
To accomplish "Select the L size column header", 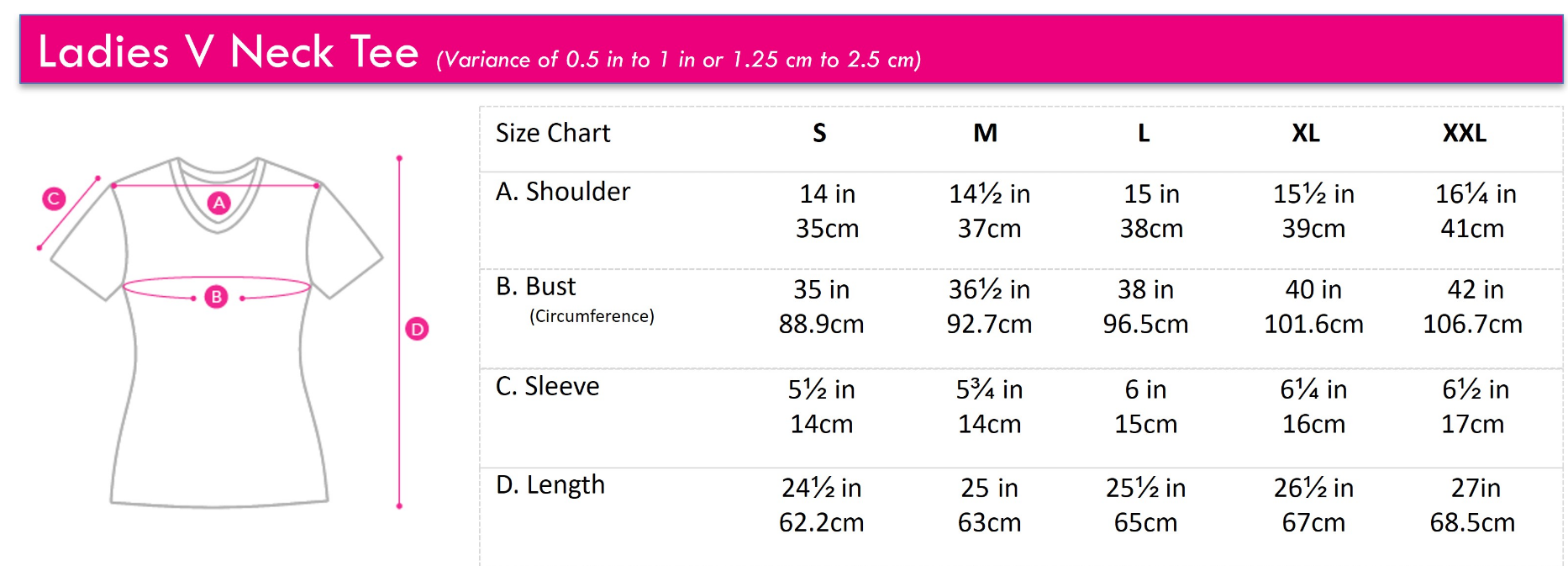I will (1144, 133).
